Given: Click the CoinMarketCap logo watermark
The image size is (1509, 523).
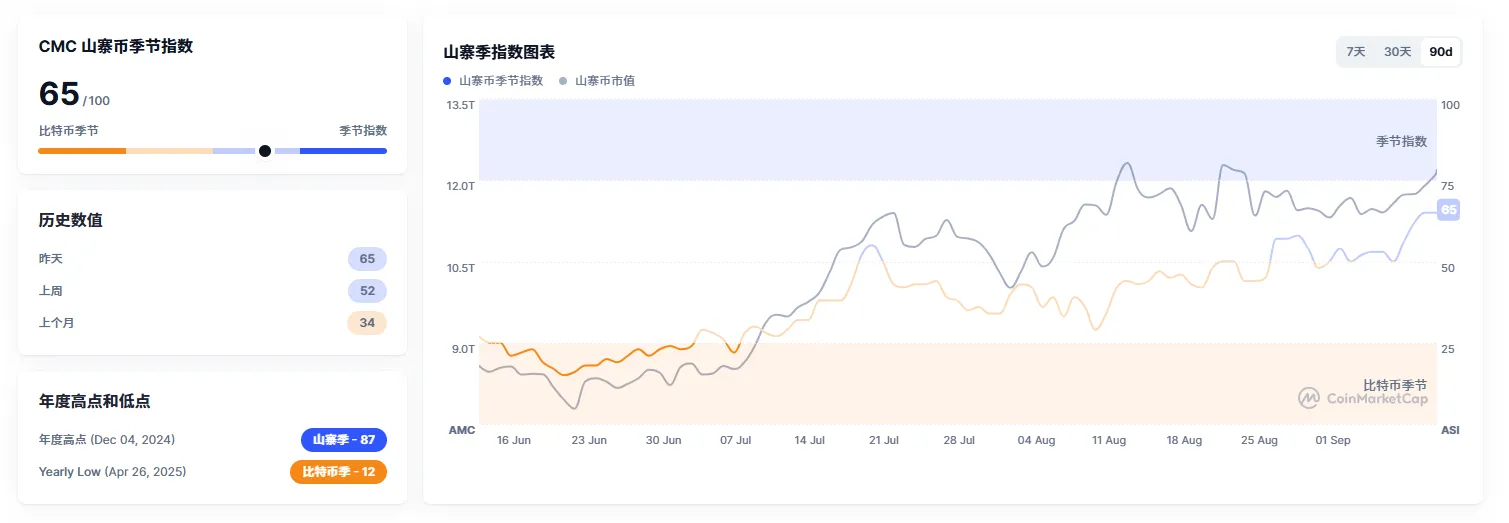Looking at the screenshot, I should coord(1363,398).
